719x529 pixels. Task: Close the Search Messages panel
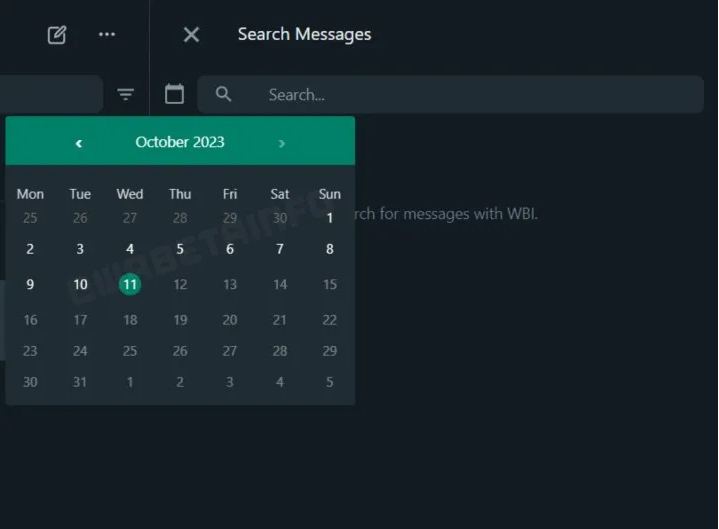tap(191, 35)
